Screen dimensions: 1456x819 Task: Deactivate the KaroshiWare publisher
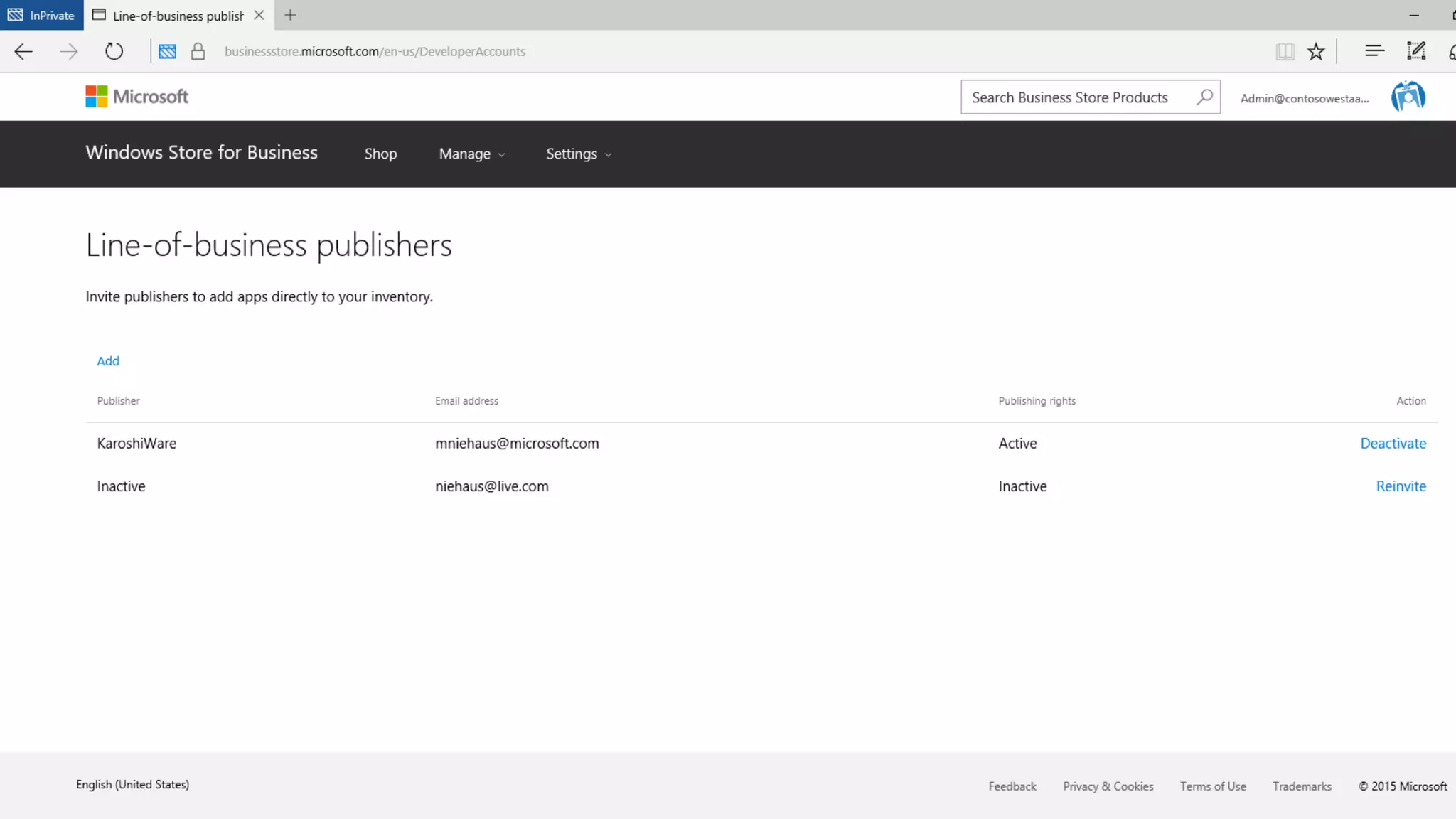click(1393, 444)
